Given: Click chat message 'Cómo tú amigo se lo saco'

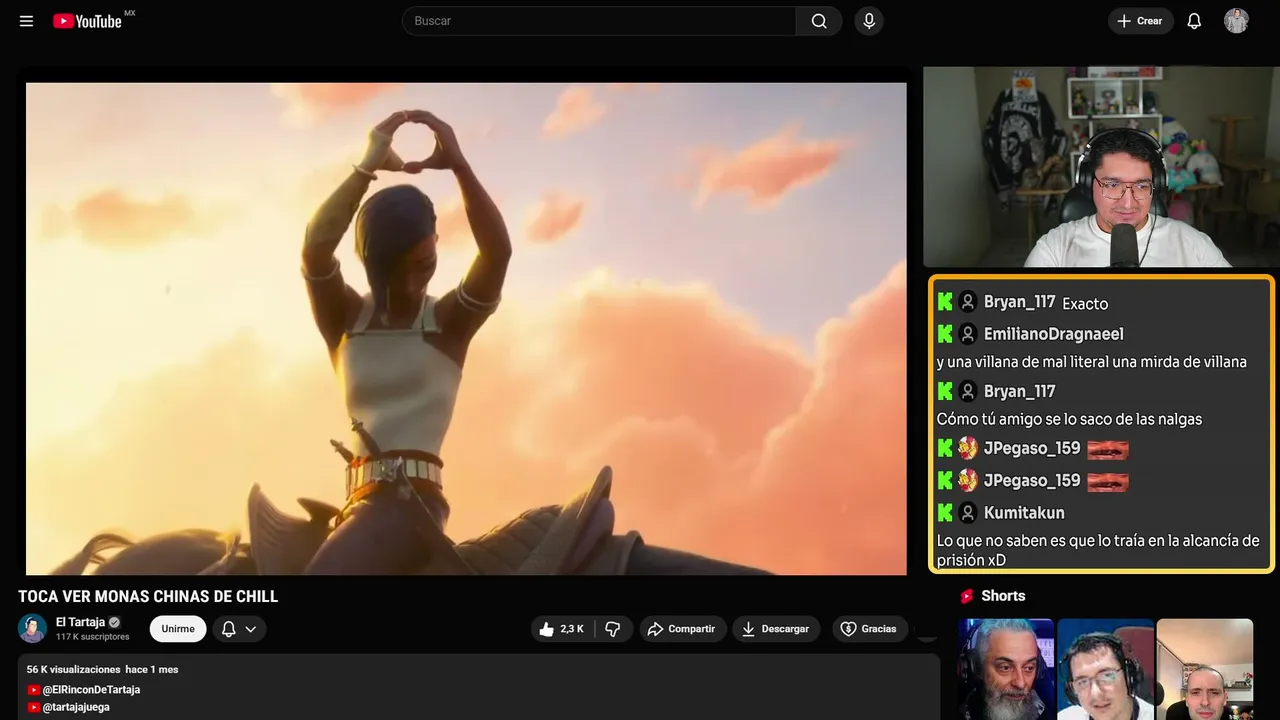Looking at the screenshot, I should (1069, 420).
